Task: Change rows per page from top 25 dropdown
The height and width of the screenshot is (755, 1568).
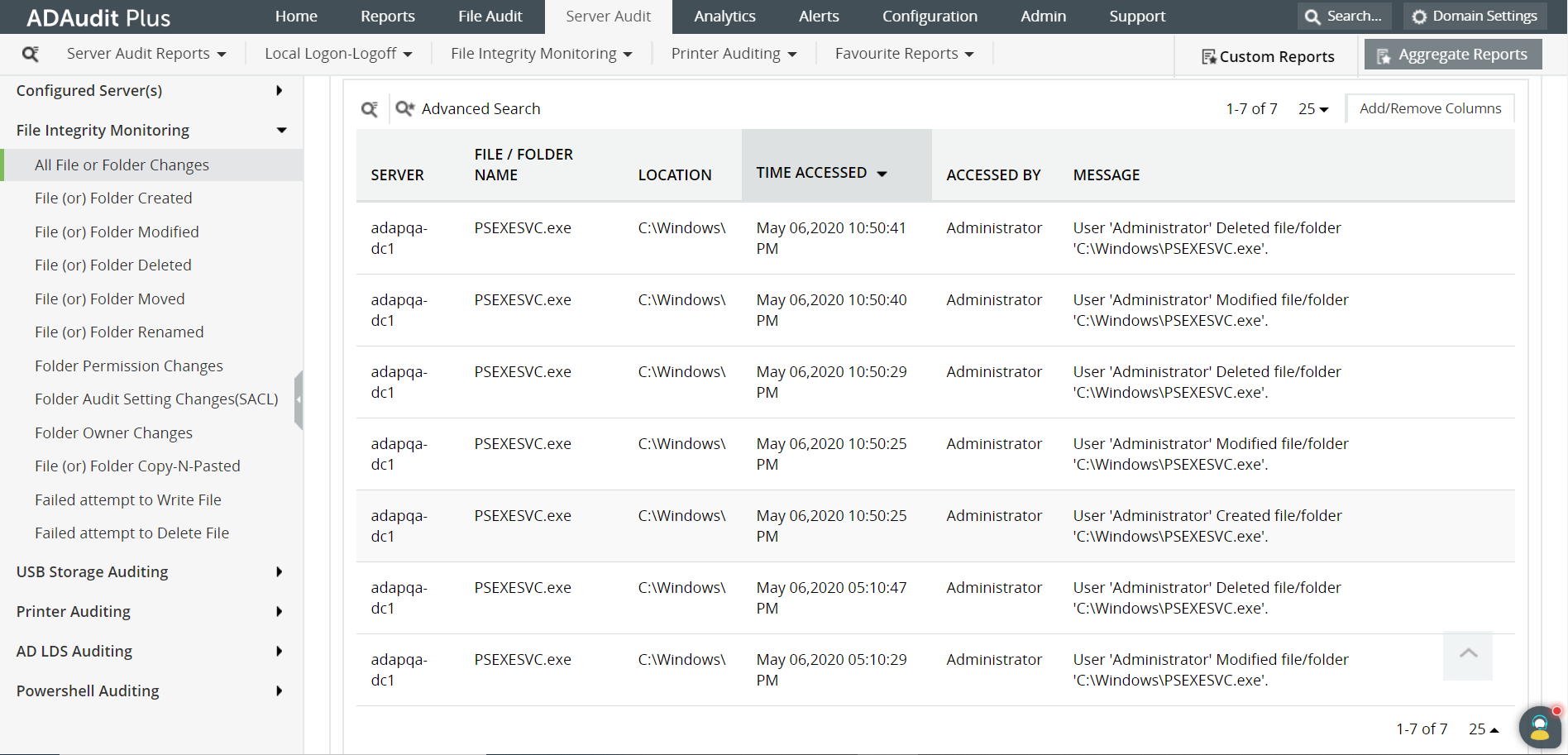Action: (1313, 109)
